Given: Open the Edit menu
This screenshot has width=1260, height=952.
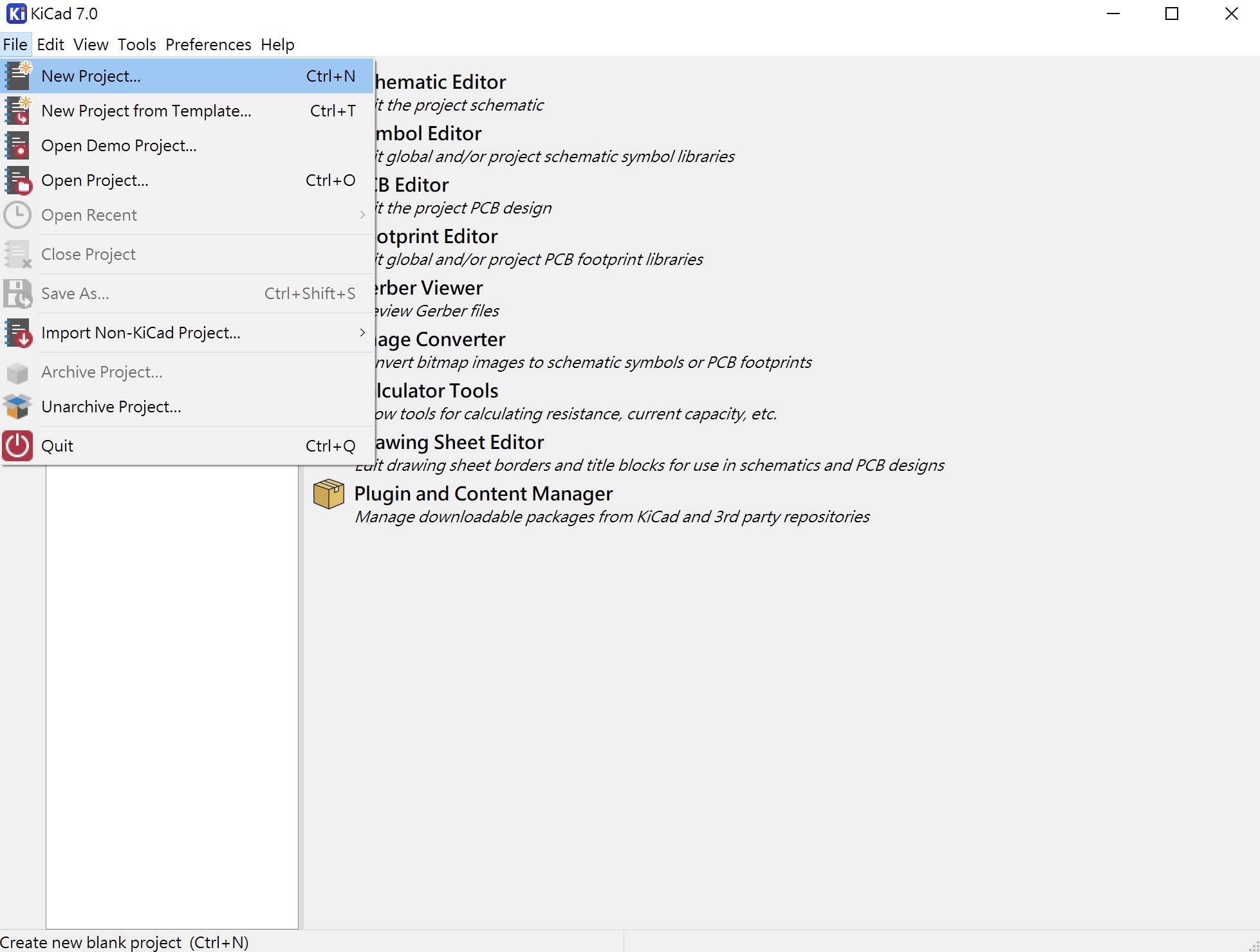Looking at the screenshot, I should tap(50, 44).
